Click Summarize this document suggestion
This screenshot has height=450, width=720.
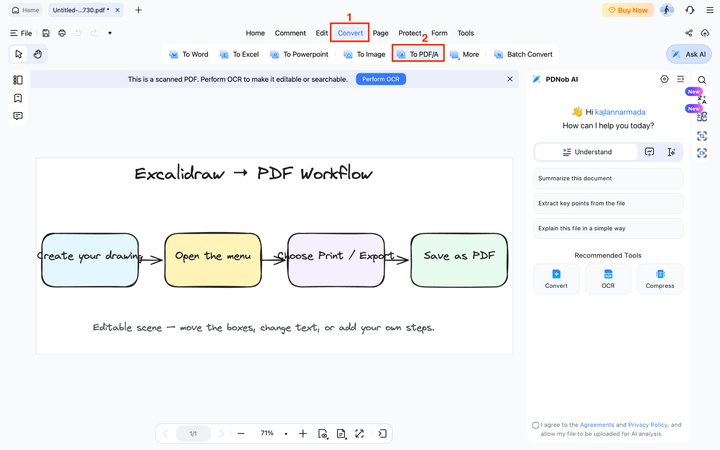tap(608, 178)
